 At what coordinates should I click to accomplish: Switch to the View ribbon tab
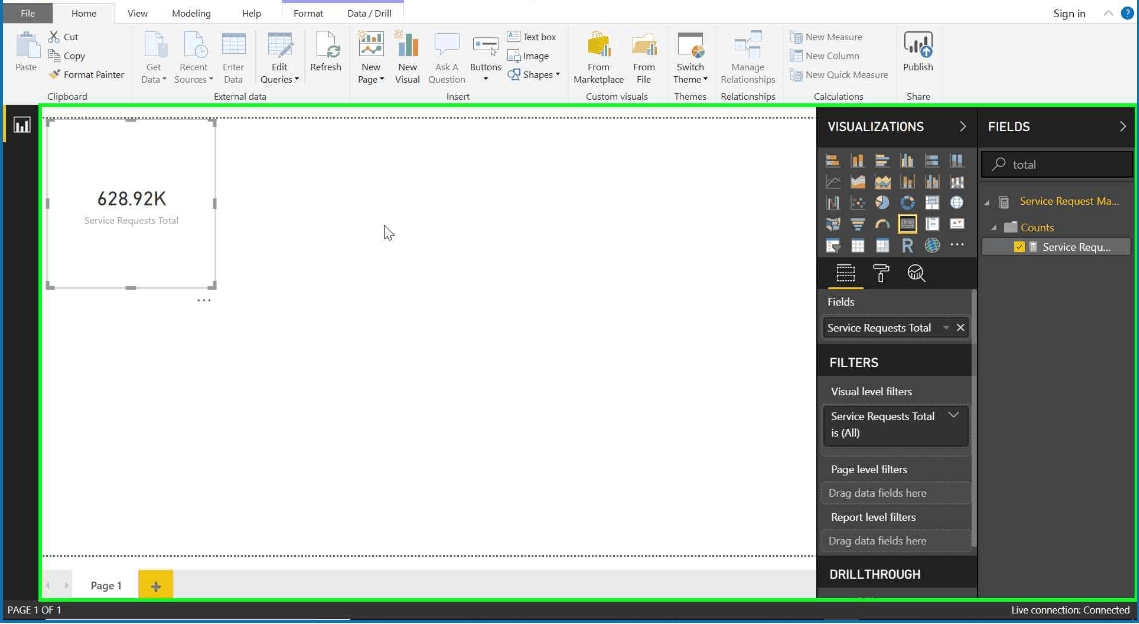[137, 13]
